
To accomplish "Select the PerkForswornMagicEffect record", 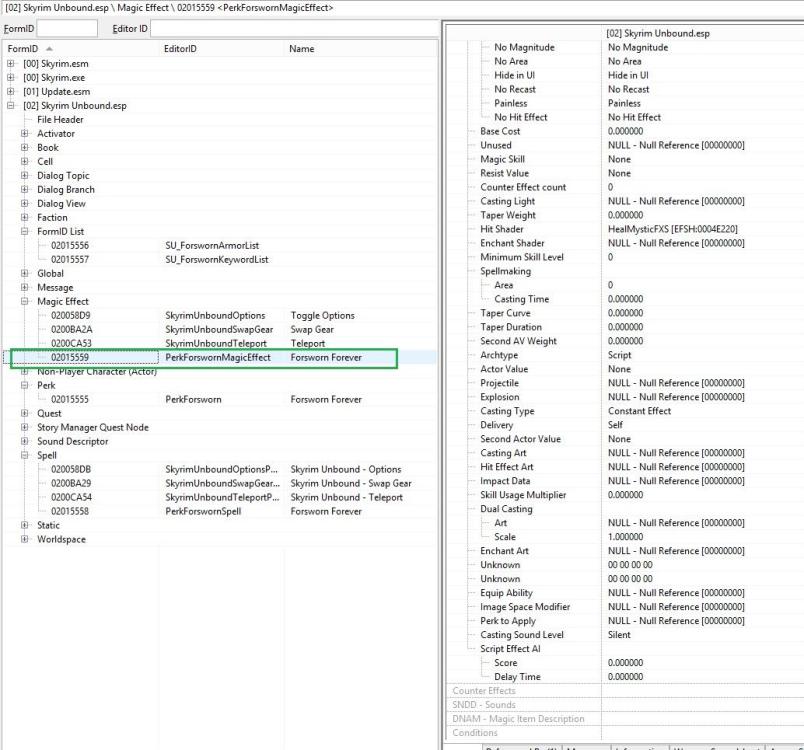I will point(217,357).
